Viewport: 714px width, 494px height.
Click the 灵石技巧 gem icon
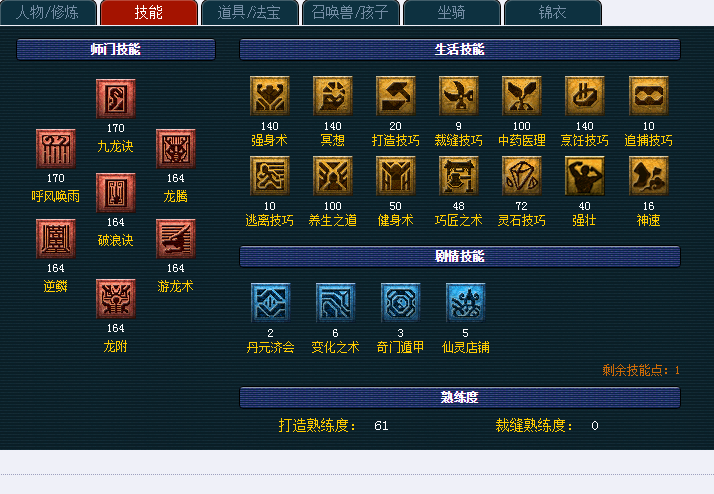pyautogui.click(x=521, y=176)
